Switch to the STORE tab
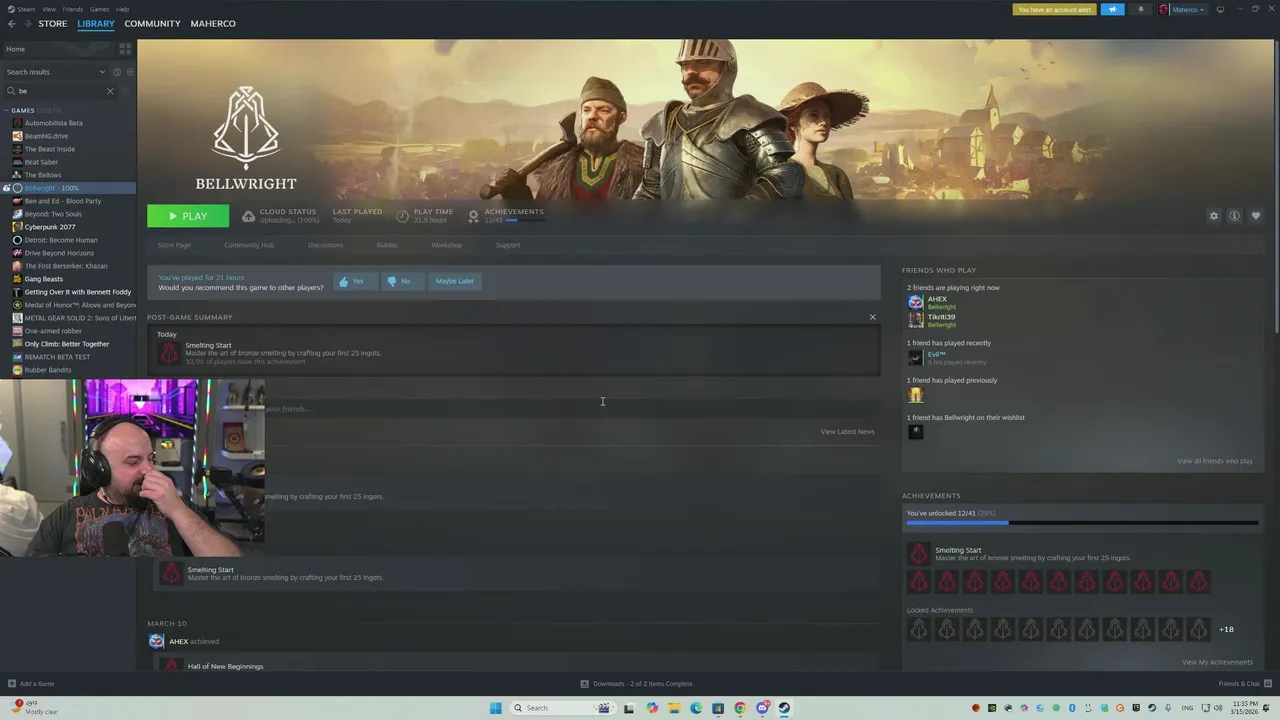 coord(53,23)
